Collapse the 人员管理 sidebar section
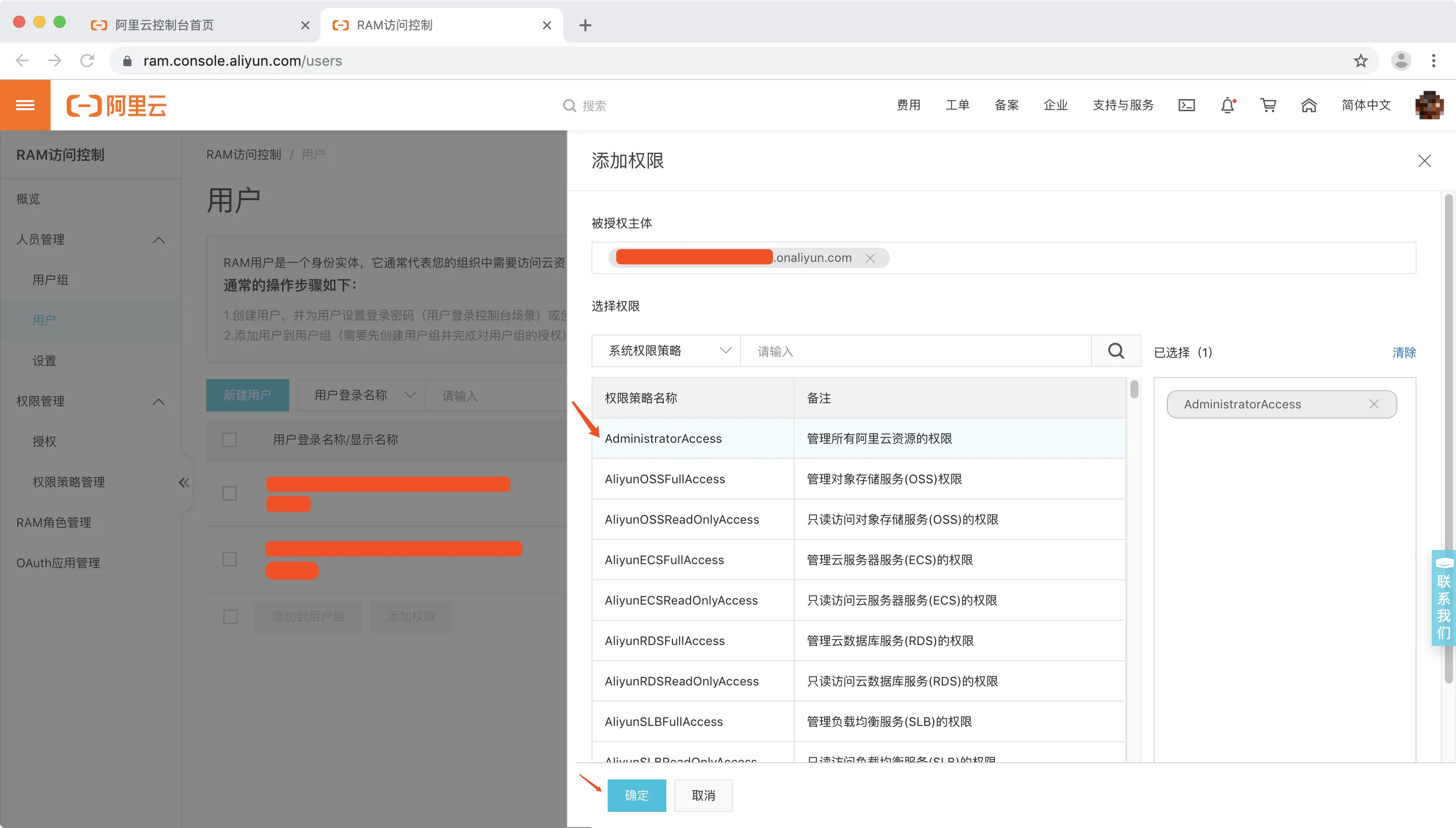The height and width of the screenshot is (828, 1456). click(x=159, y=240)
